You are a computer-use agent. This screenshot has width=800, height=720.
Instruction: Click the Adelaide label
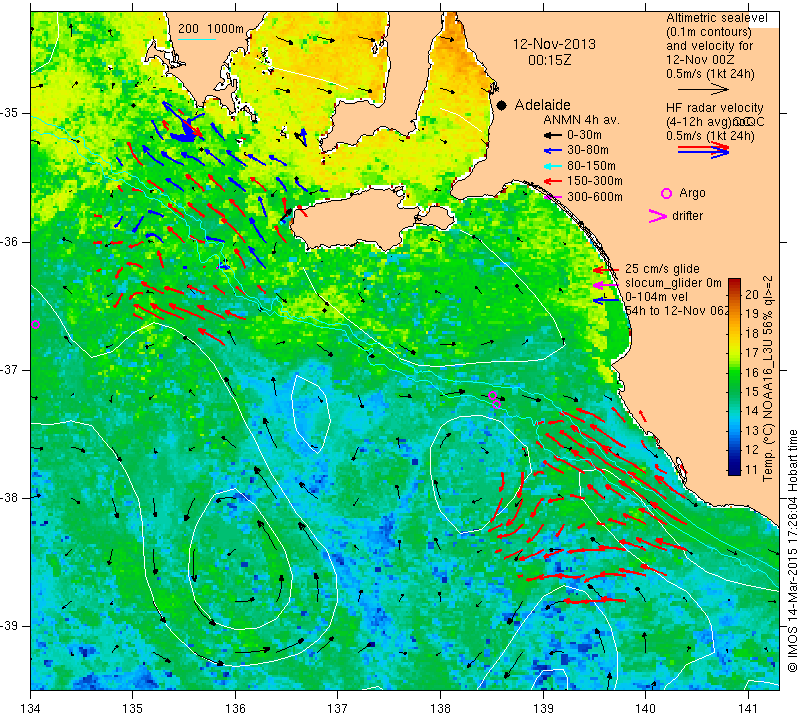pyautogui.click(x=542, y=105)
